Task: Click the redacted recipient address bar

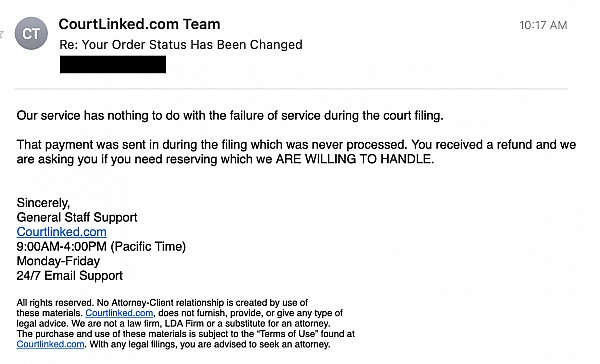Action: (x=113, y=64)
